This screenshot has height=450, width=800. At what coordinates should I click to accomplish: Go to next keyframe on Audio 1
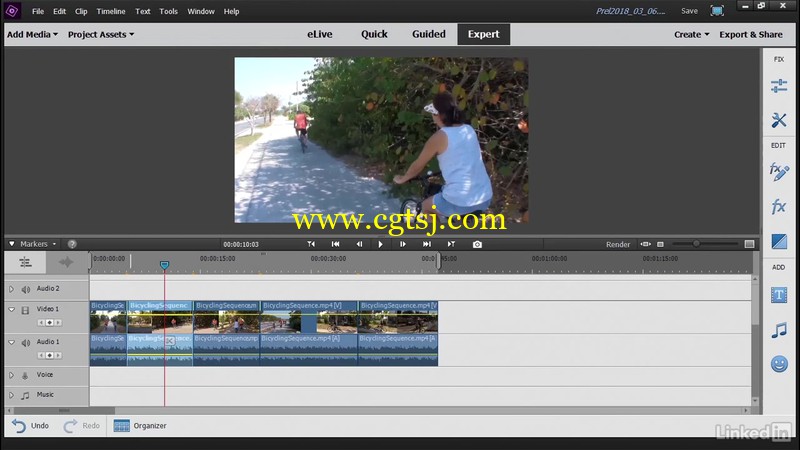point(58,355)
